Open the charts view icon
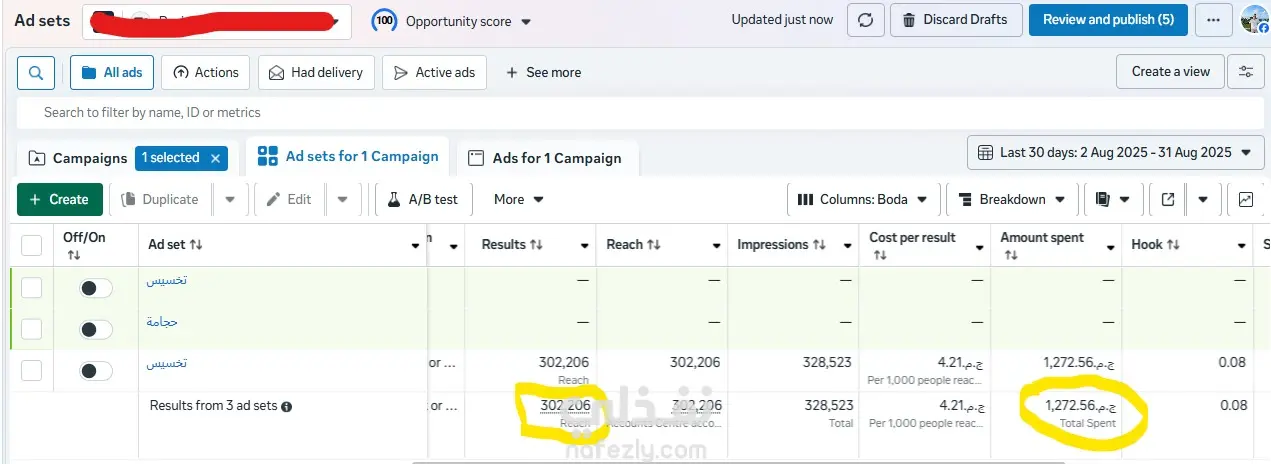Viewport: 1271px width, 464px height. click(x=1245, y=199)
